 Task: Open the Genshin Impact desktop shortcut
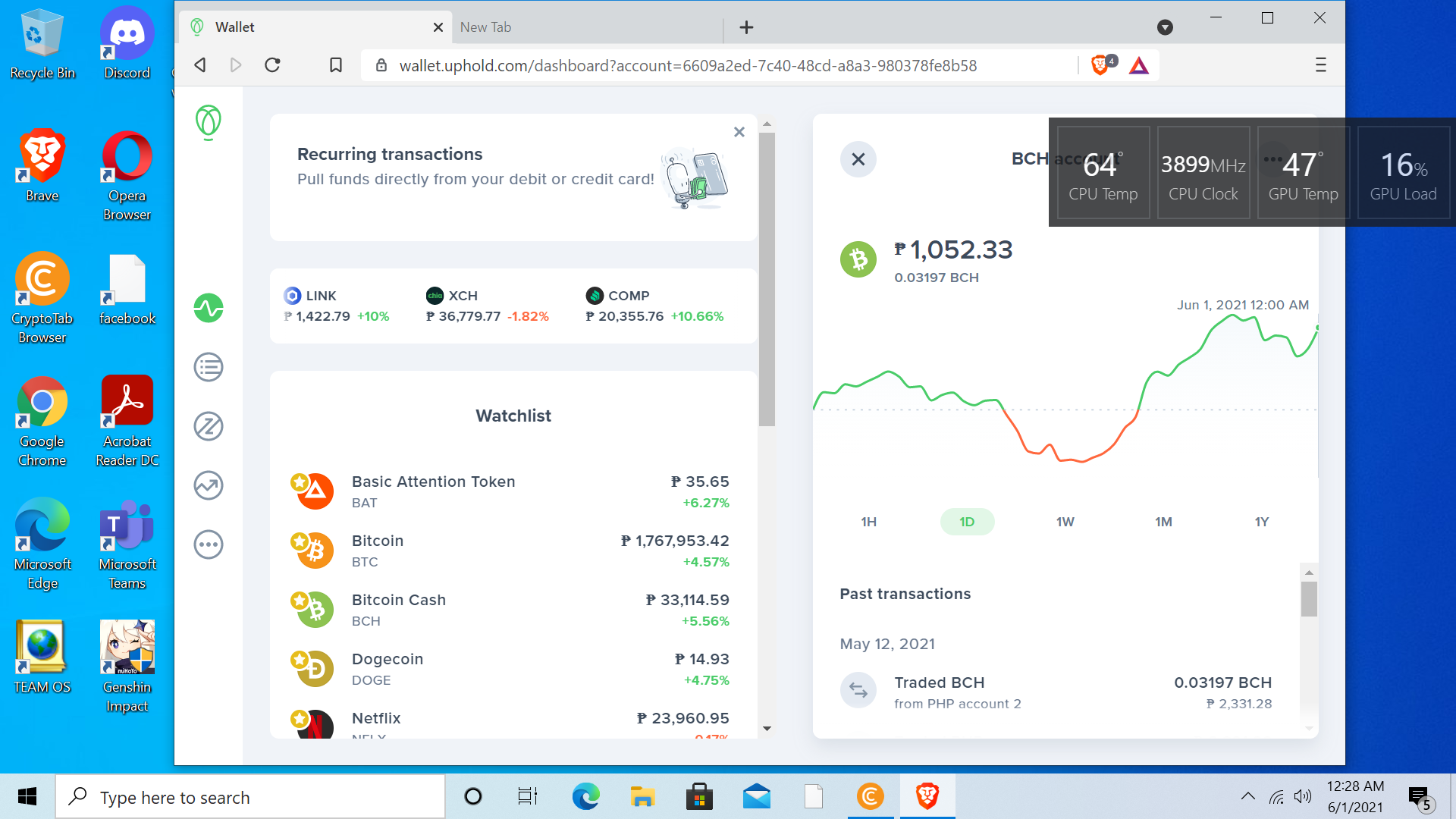[x=127, y=667]
